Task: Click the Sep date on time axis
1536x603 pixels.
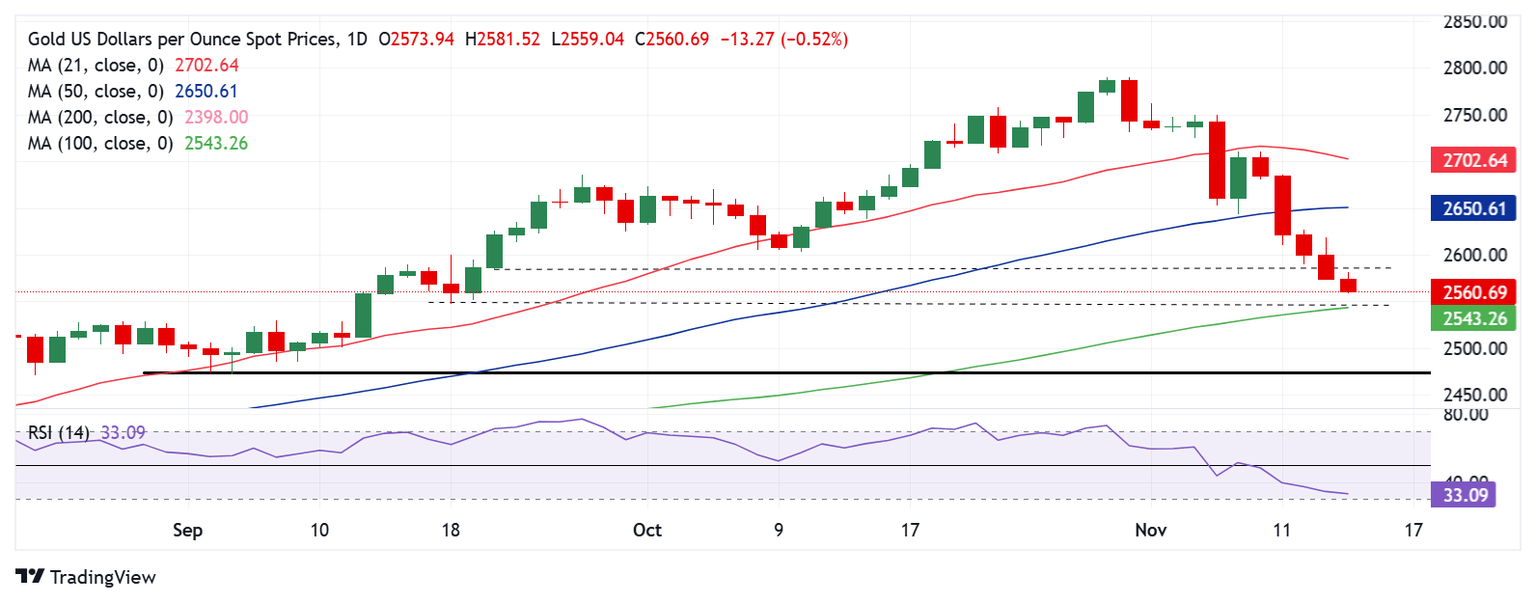Action: 187,530
